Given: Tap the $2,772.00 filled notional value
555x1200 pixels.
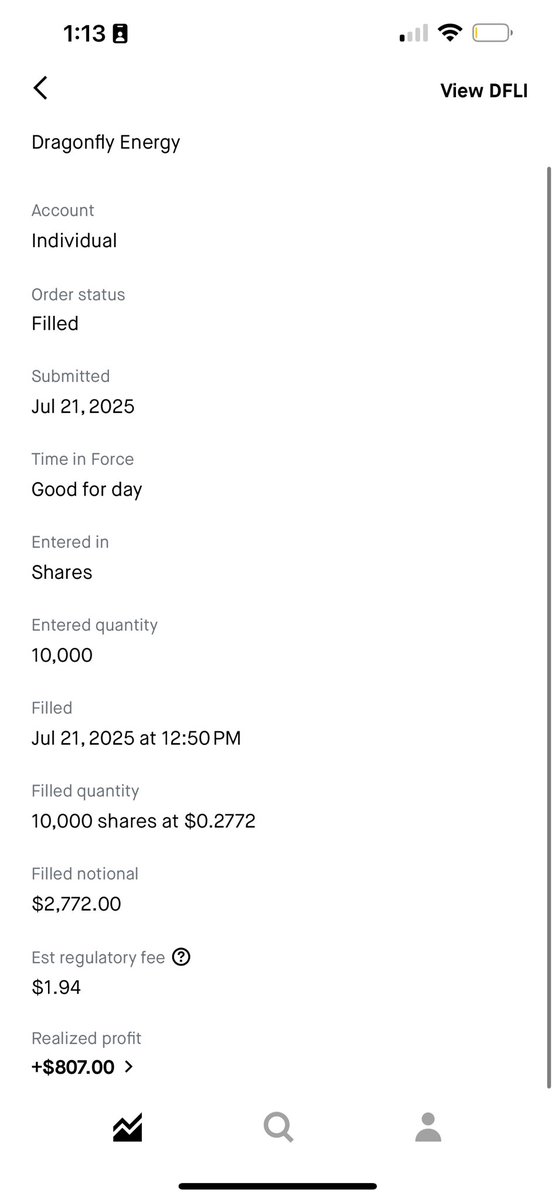Looking at the screenshot, I should (x=76, y=904).
